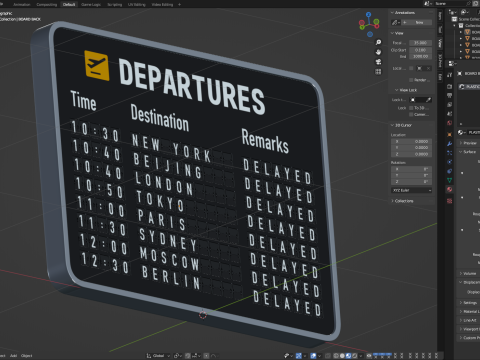Screen dimensions: 480x360
Task: Click the Clip Start value field
Action: (420, 50)
